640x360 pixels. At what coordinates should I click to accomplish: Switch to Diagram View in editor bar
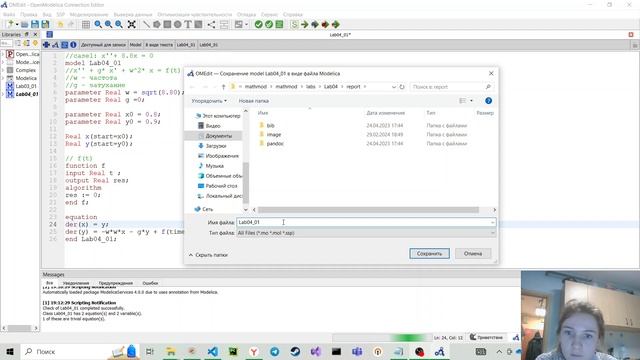coord(56,44)
